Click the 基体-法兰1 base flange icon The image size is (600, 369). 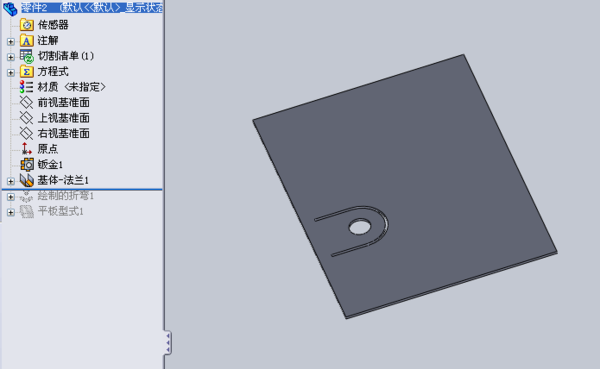click(26, 180)
